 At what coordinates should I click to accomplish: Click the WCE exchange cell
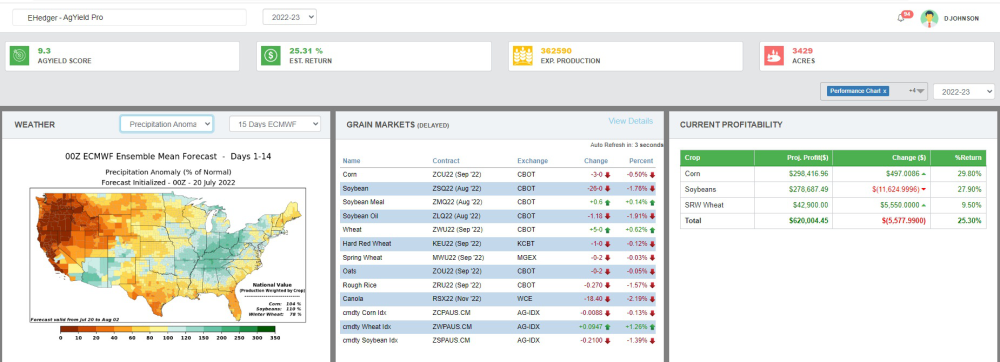pos(525,299)
